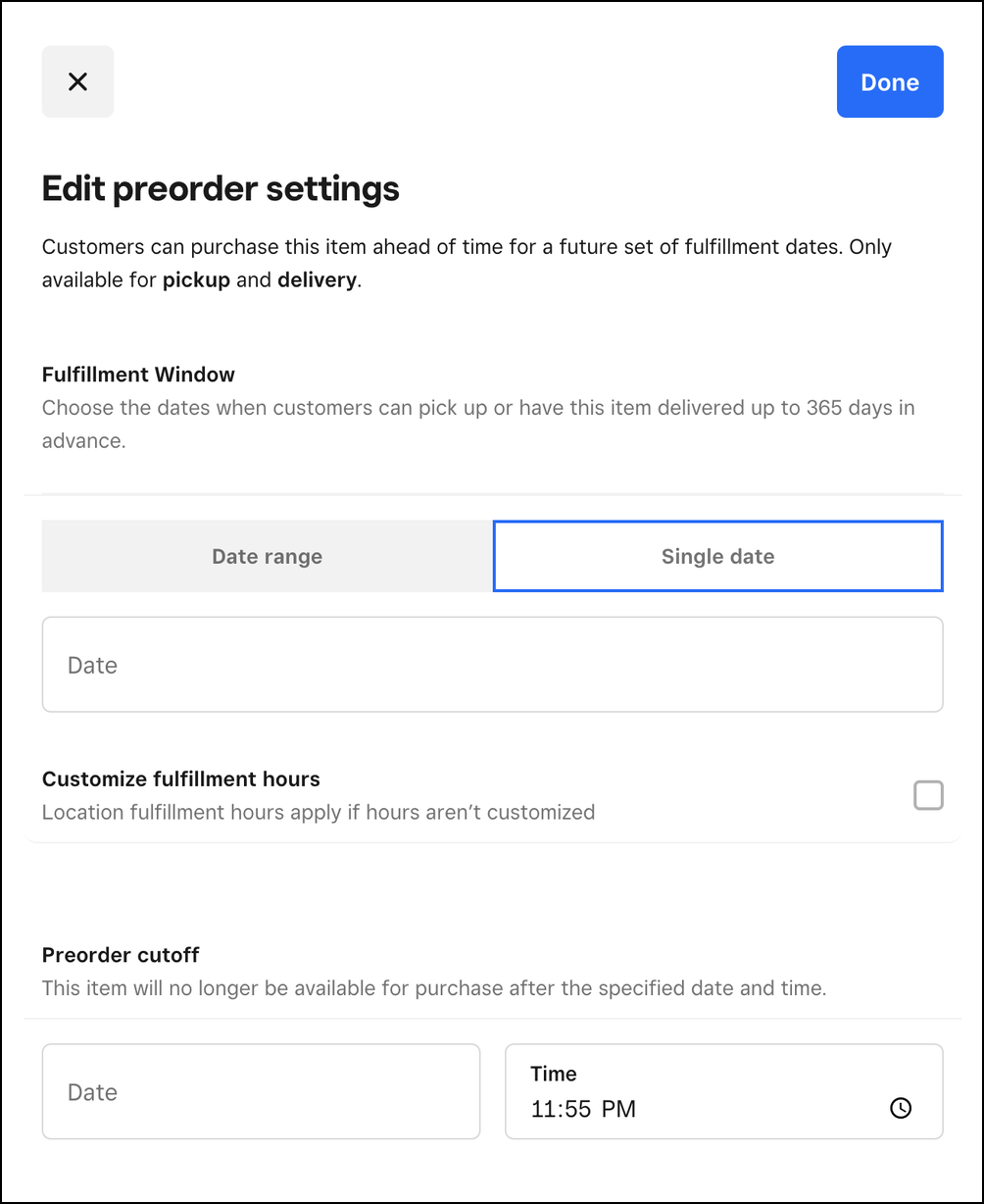Click the Edit preorder settings heading
This screenshot has height=1204, width=984.
coord(221,188)
